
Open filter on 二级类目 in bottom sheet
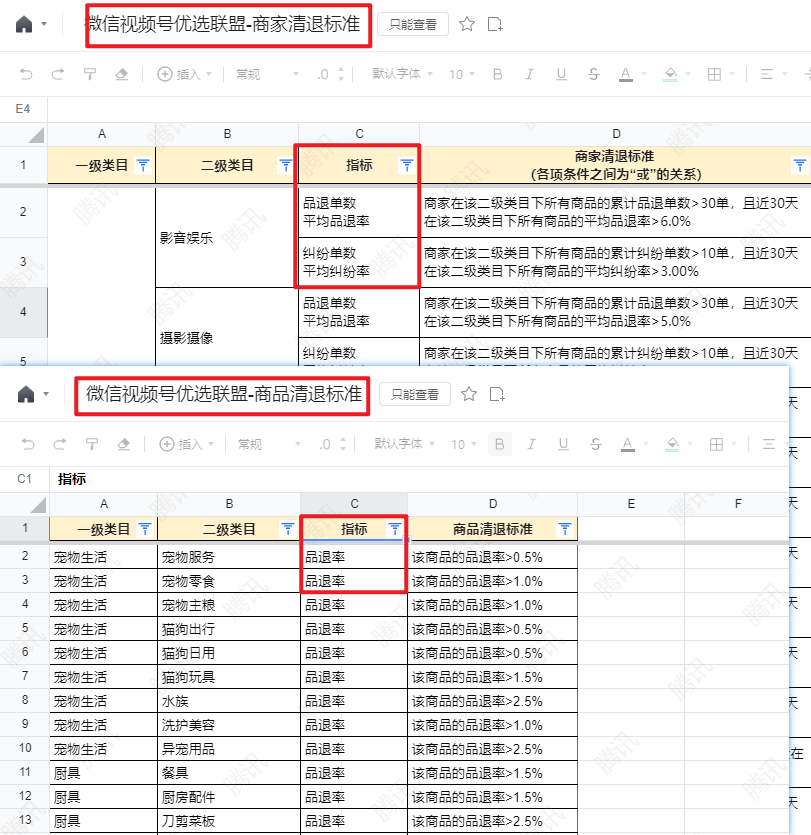click(288, 529)
